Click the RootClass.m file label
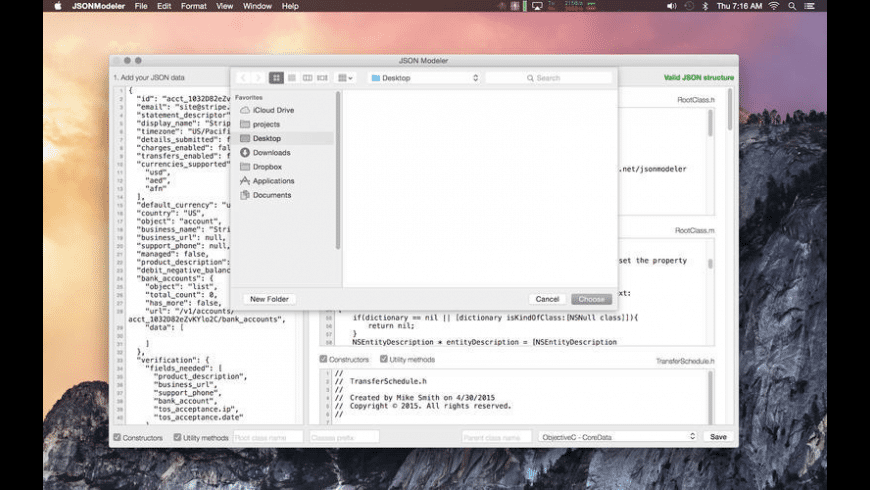 695,230
